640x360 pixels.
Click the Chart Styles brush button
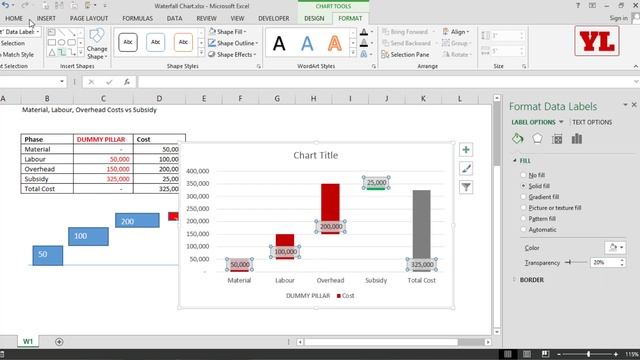pyautogui.click(x=466, y=168)
